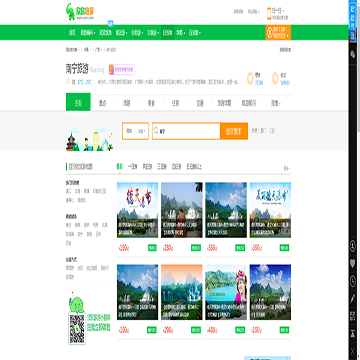The height and width of the screenshot is (360, 360).
Task: Open the search category dropdown left of search box
Action: coord(135,131)
